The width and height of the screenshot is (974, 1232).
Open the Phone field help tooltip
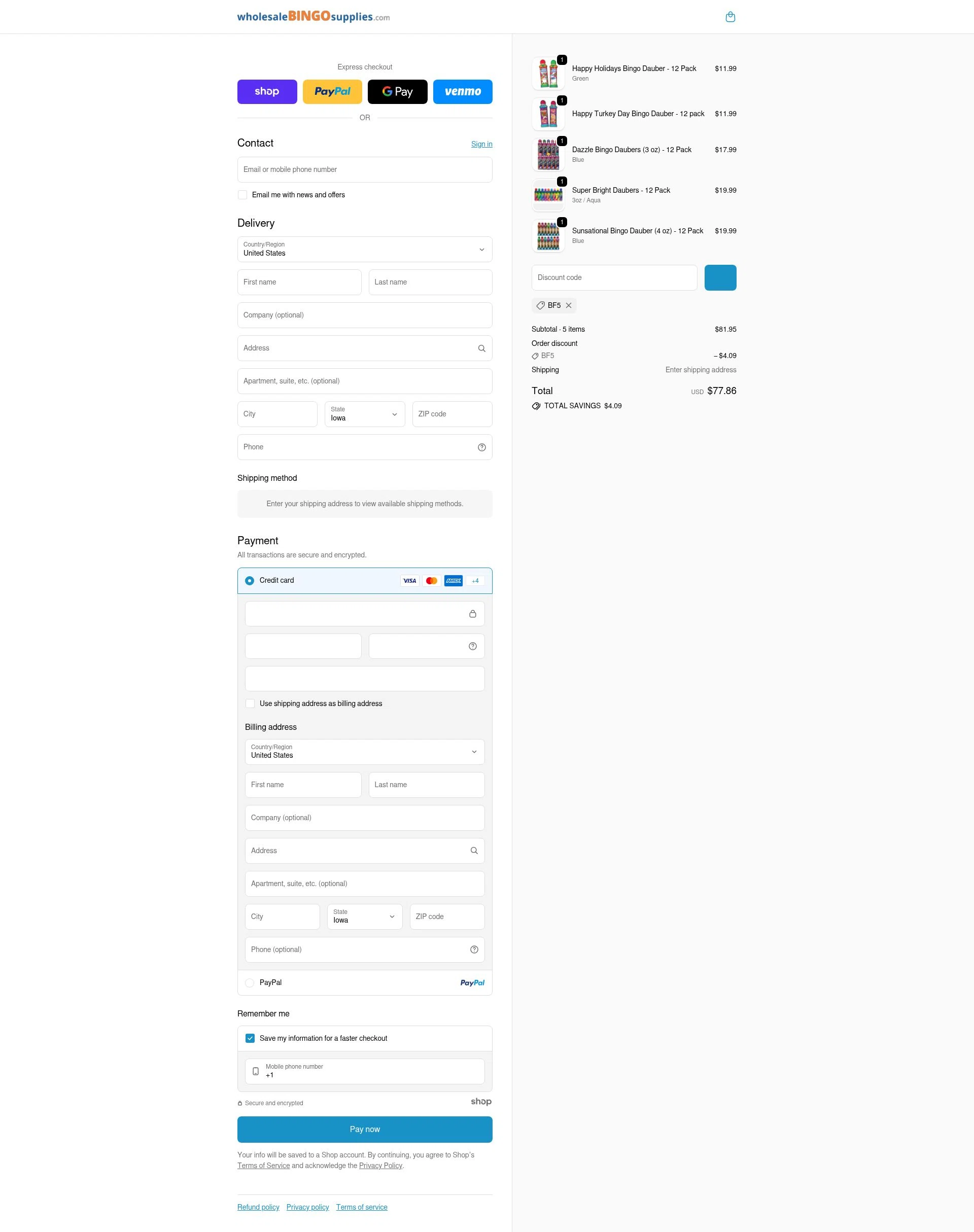point(481,447)
